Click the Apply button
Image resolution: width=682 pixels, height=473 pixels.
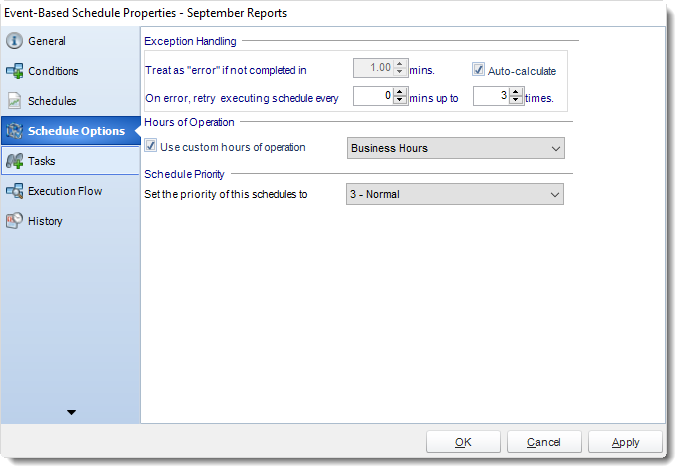625,442
